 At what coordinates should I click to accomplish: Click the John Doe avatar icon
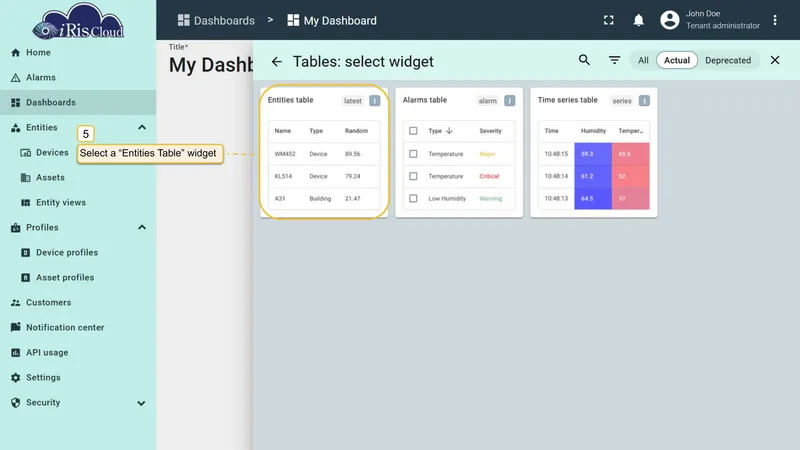click(x=669, y=20)
